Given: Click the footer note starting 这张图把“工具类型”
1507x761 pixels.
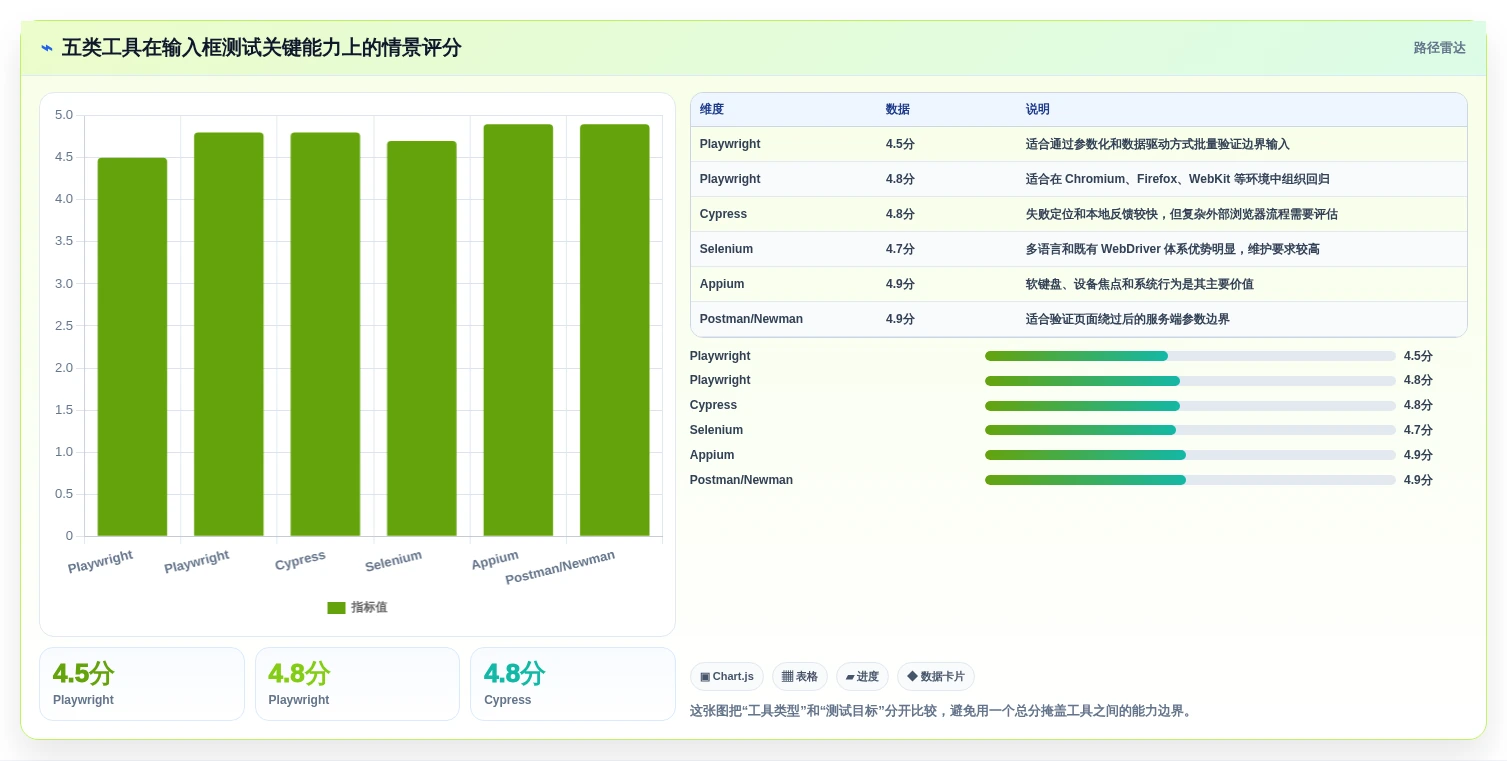Looking at the screenshot, I should (941, 711).
